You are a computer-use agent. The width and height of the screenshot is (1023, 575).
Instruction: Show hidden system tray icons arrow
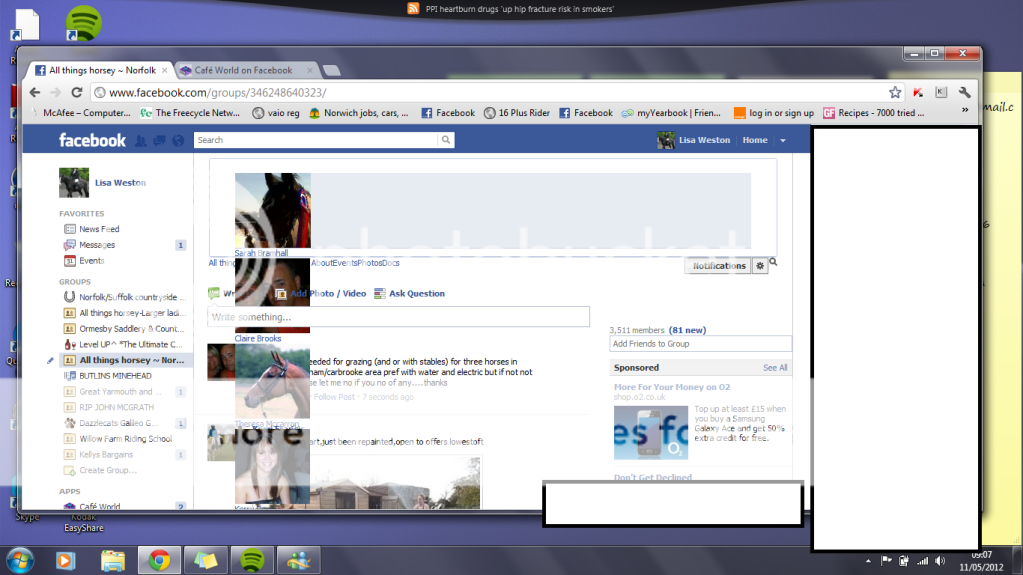[x=868, y=561]
